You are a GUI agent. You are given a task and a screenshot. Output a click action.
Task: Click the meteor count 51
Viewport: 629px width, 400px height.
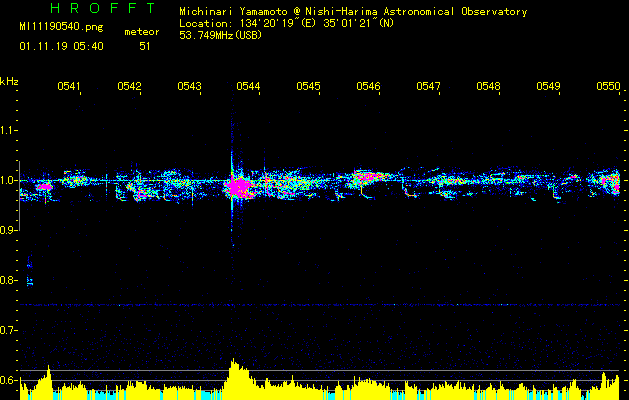click(145, 47)
